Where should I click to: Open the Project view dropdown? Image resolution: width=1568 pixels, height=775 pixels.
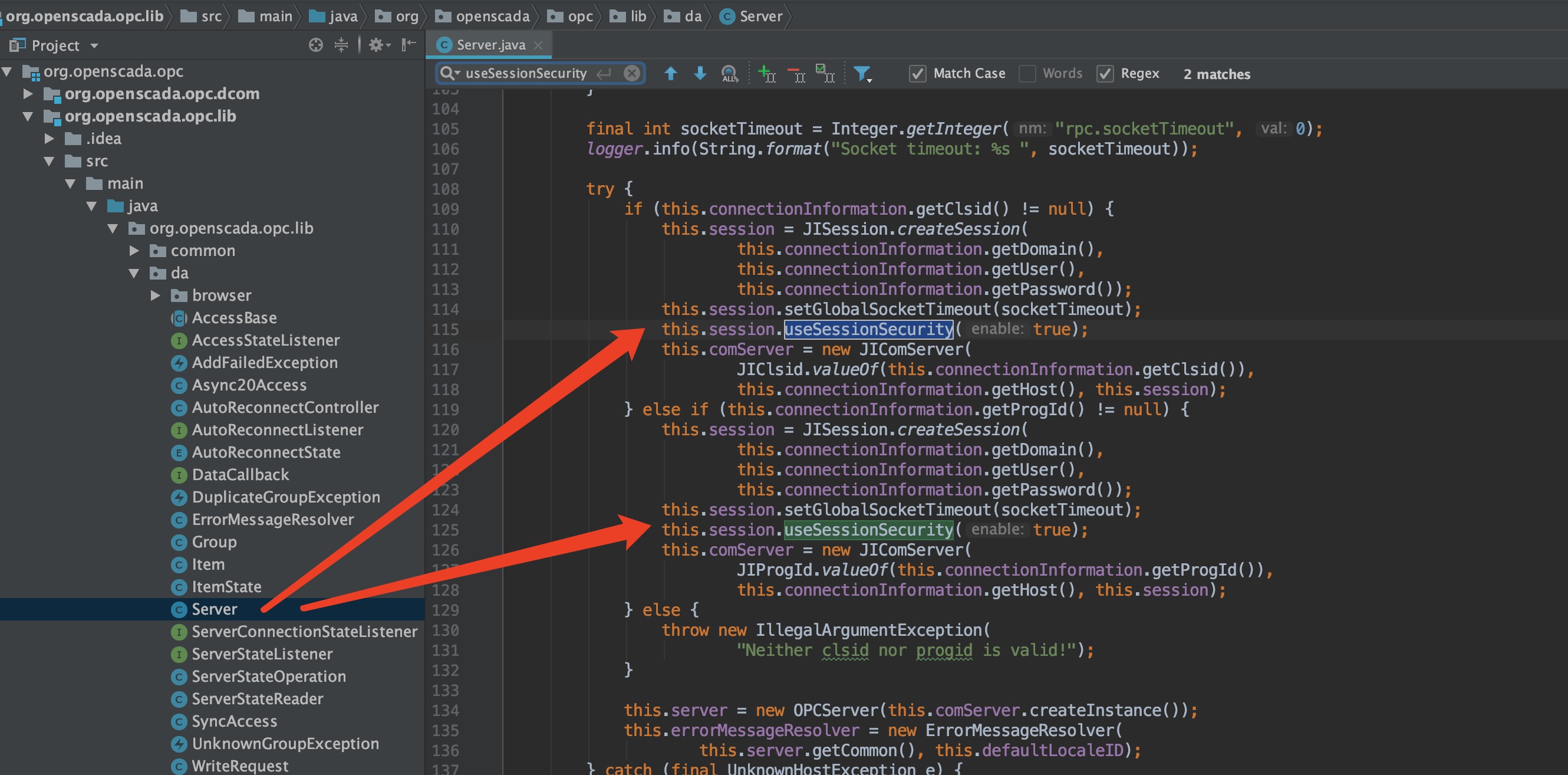[94, 45]
